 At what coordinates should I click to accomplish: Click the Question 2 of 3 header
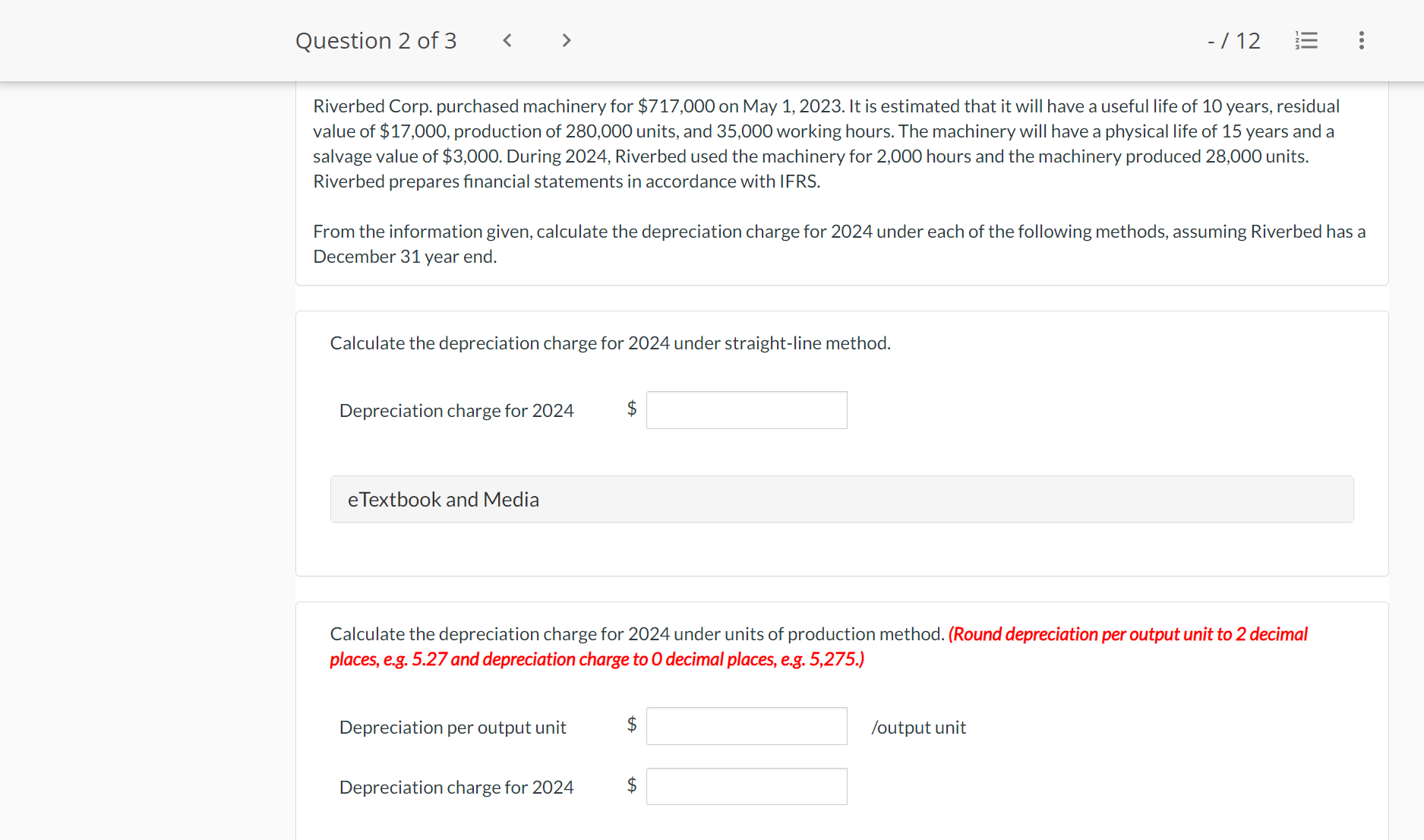[376, 40]
